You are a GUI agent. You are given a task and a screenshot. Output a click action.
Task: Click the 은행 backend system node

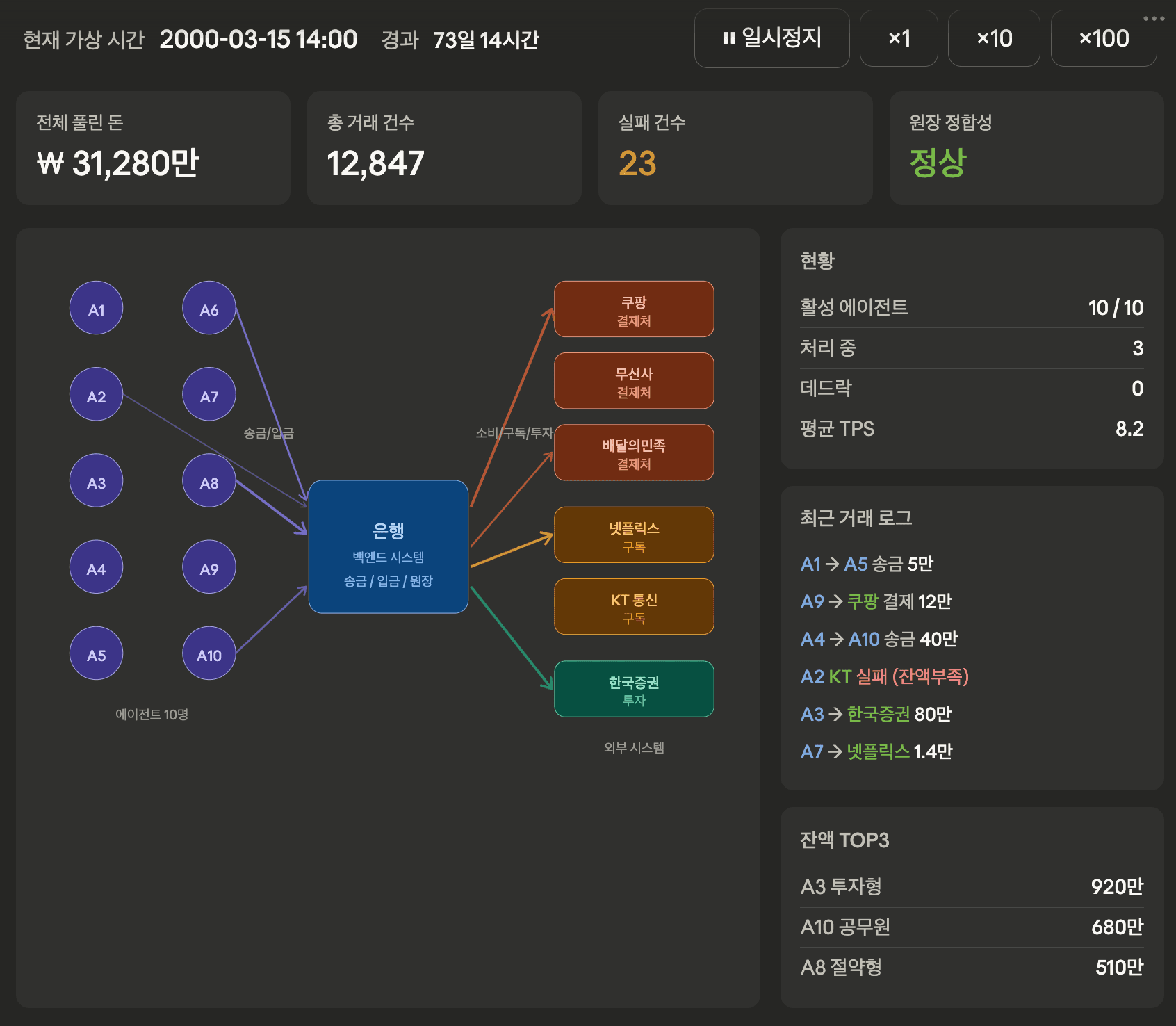(x=389, y=546)
